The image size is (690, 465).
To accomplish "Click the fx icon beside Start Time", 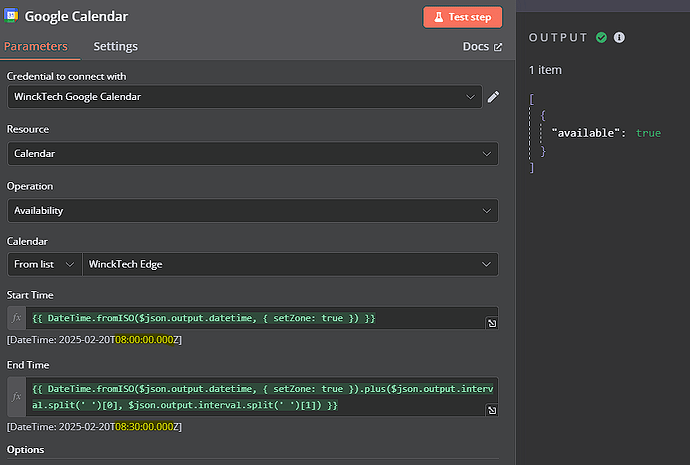I will (17, 318).
